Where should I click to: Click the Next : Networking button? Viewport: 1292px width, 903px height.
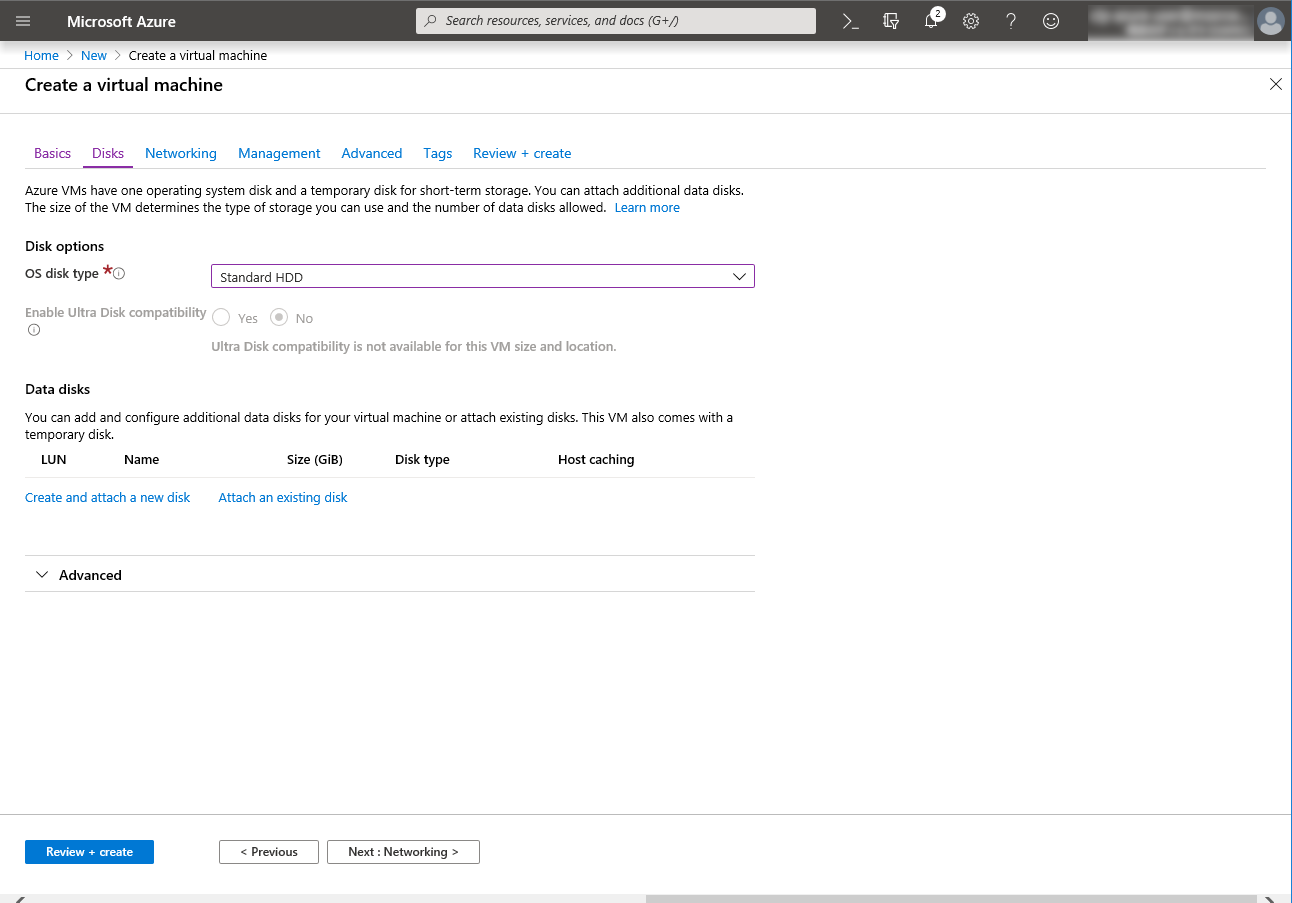(403, 852)
